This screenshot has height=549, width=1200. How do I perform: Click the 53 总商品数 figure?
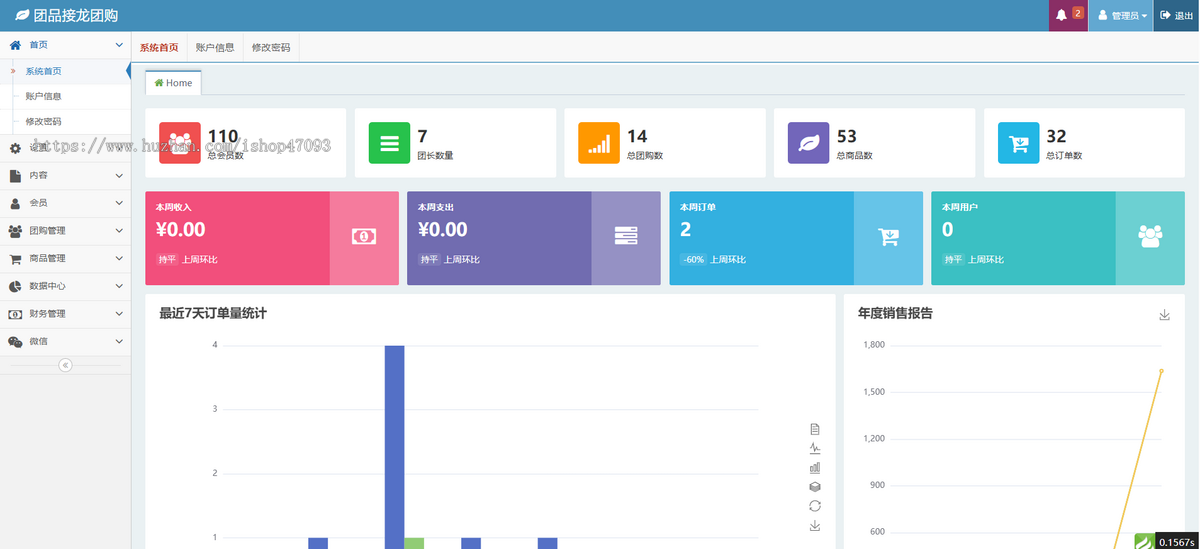click(847, 137)
